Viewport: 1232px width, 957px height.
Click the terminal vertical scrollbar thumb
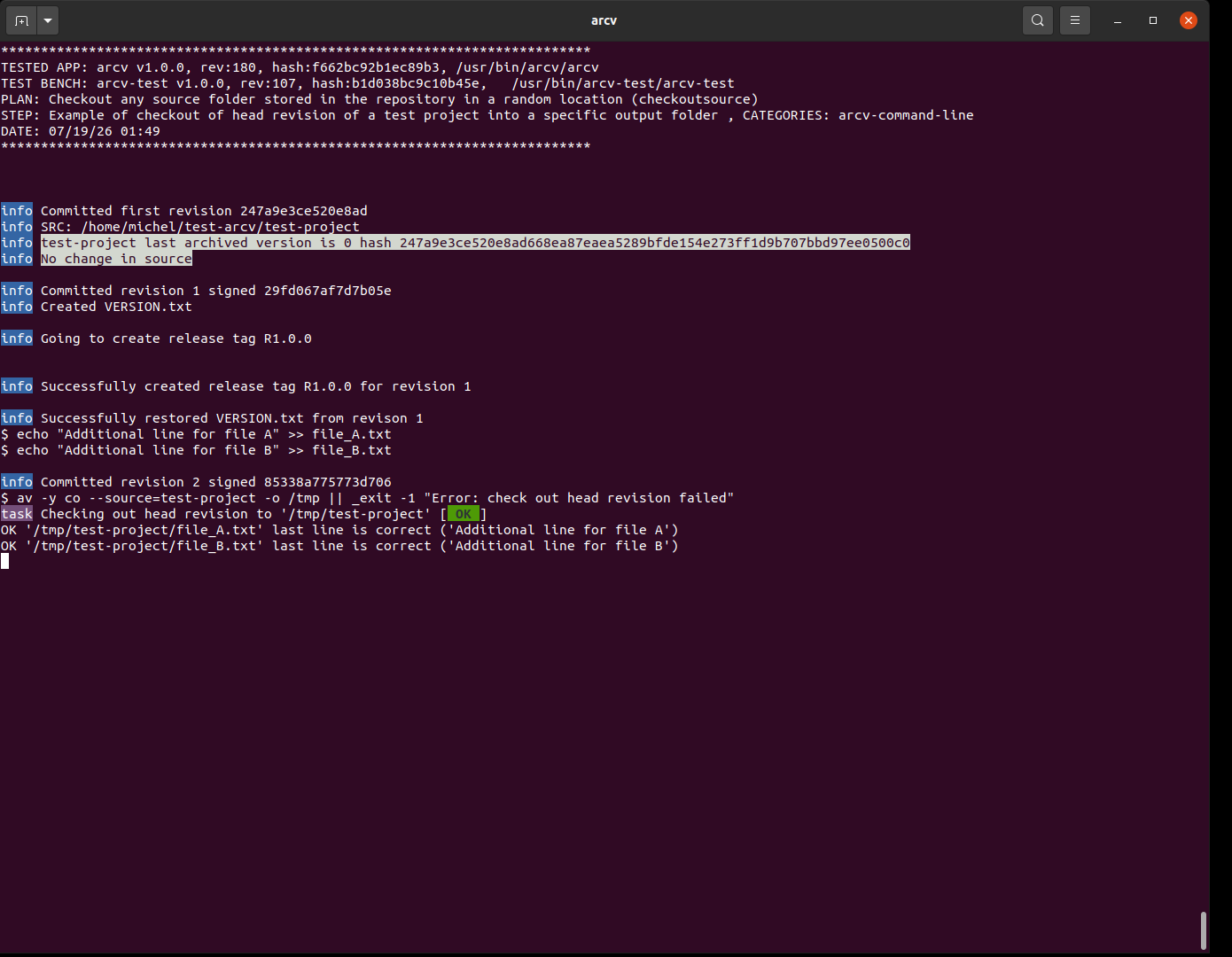(x=1203, y=930)
